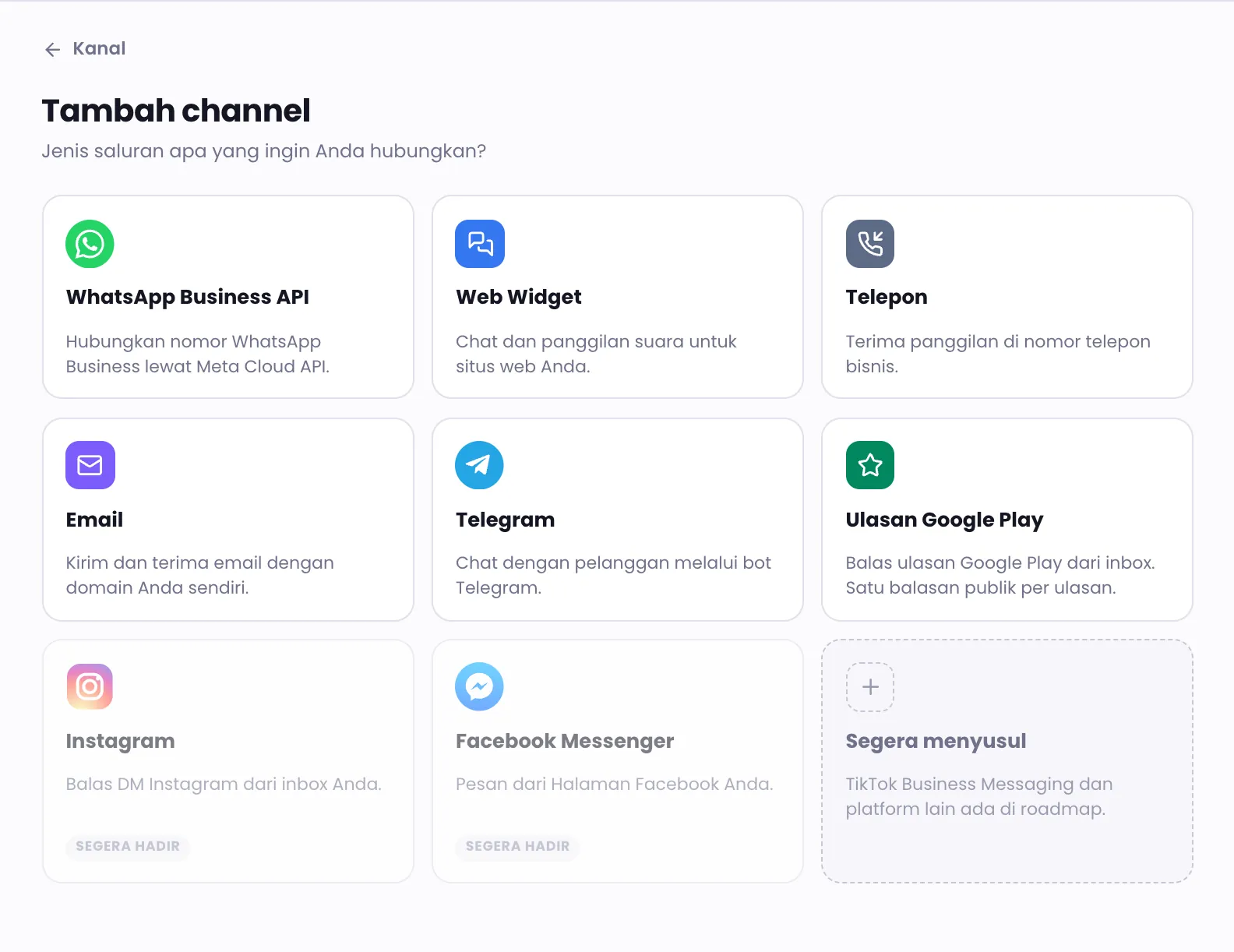1234x952 pixels.
Task: Click the Segera menyusul heading
Action: (936, 741)
